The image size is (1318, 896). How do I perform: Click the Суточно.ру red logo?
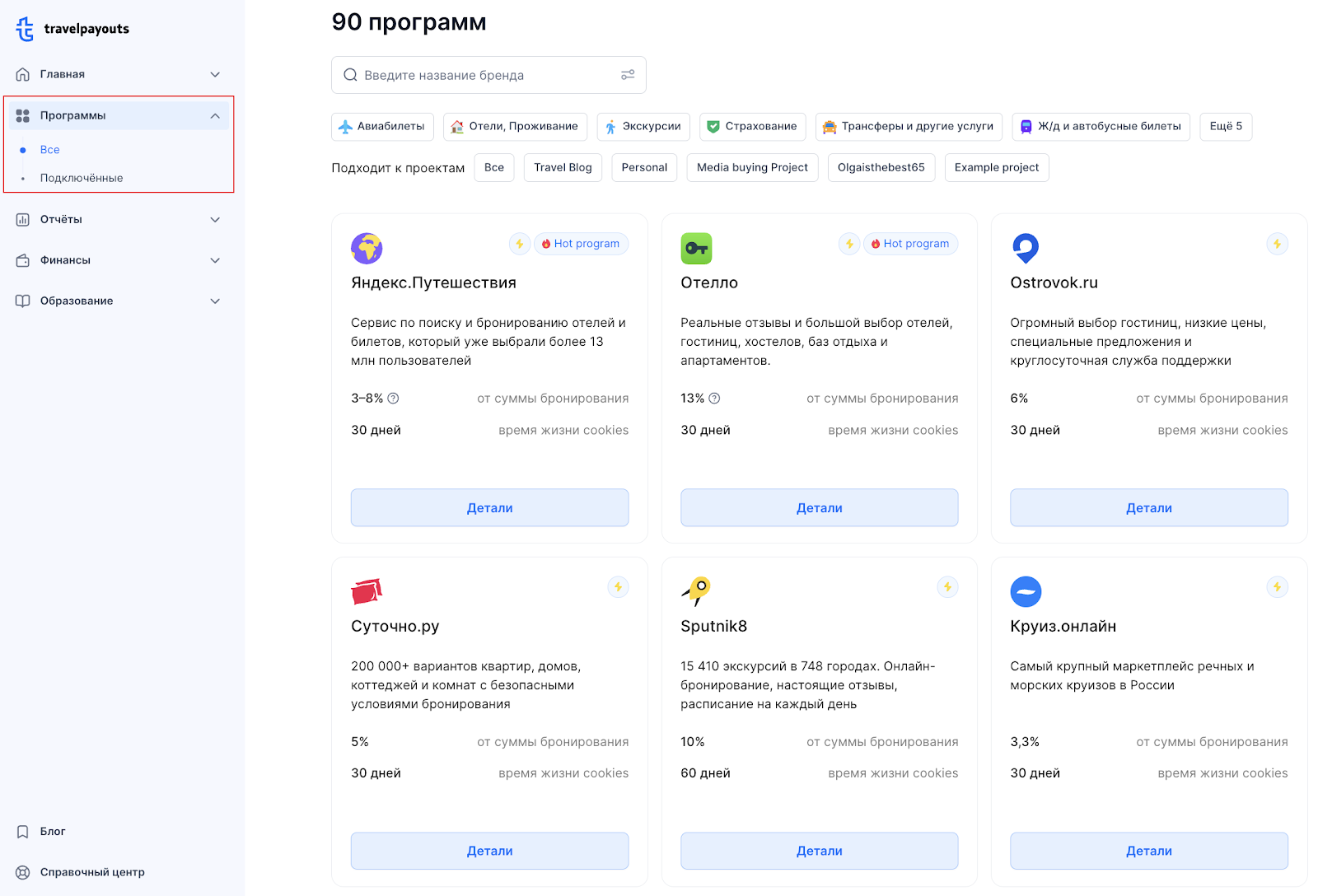click(367, 591)
